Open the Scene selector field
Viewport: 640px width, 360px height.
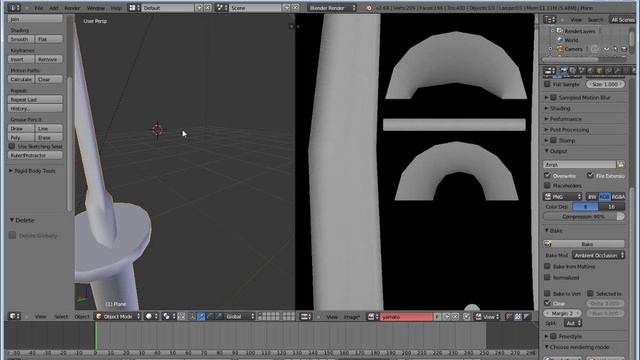[255, 8]
